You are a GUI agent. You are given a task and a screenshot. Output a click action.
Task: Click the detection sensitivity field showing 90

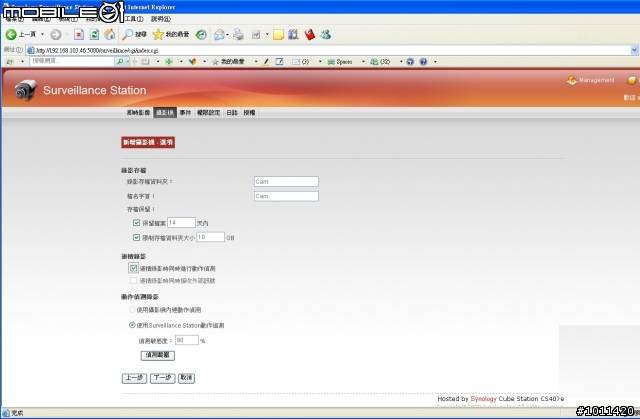[187, 340]
